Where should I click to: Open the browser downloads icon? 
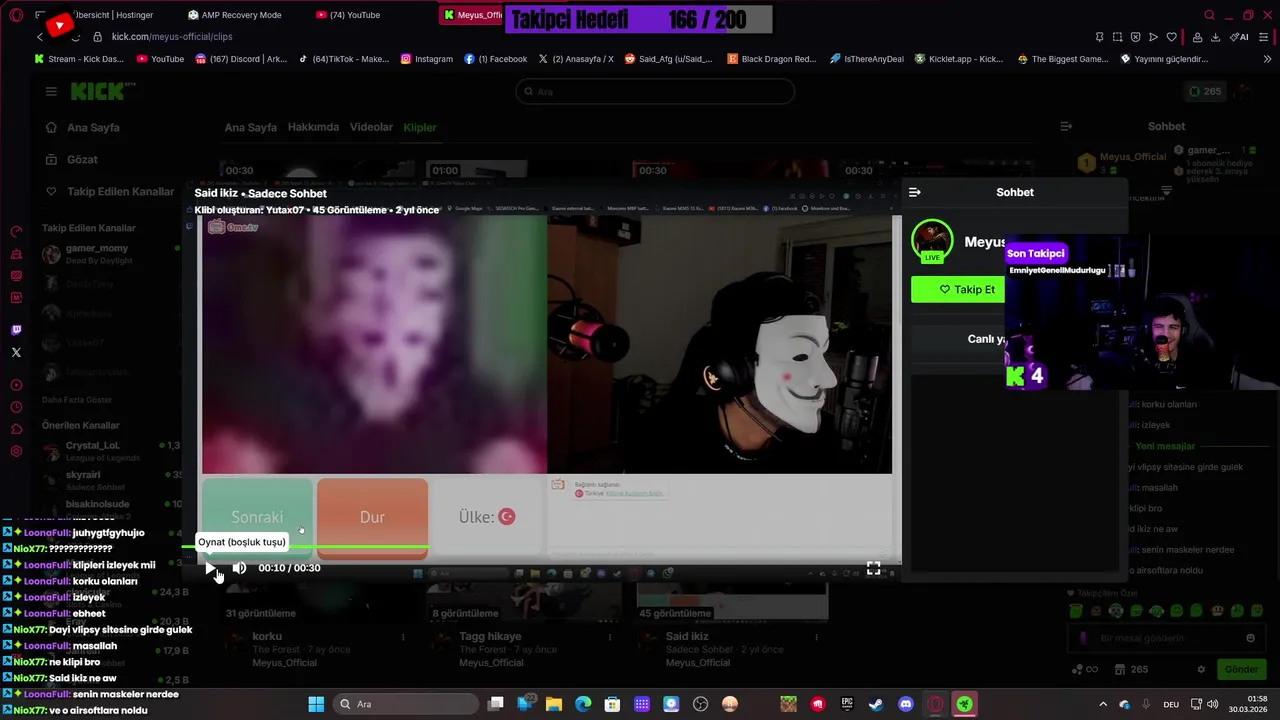[x=1216, y=37]
